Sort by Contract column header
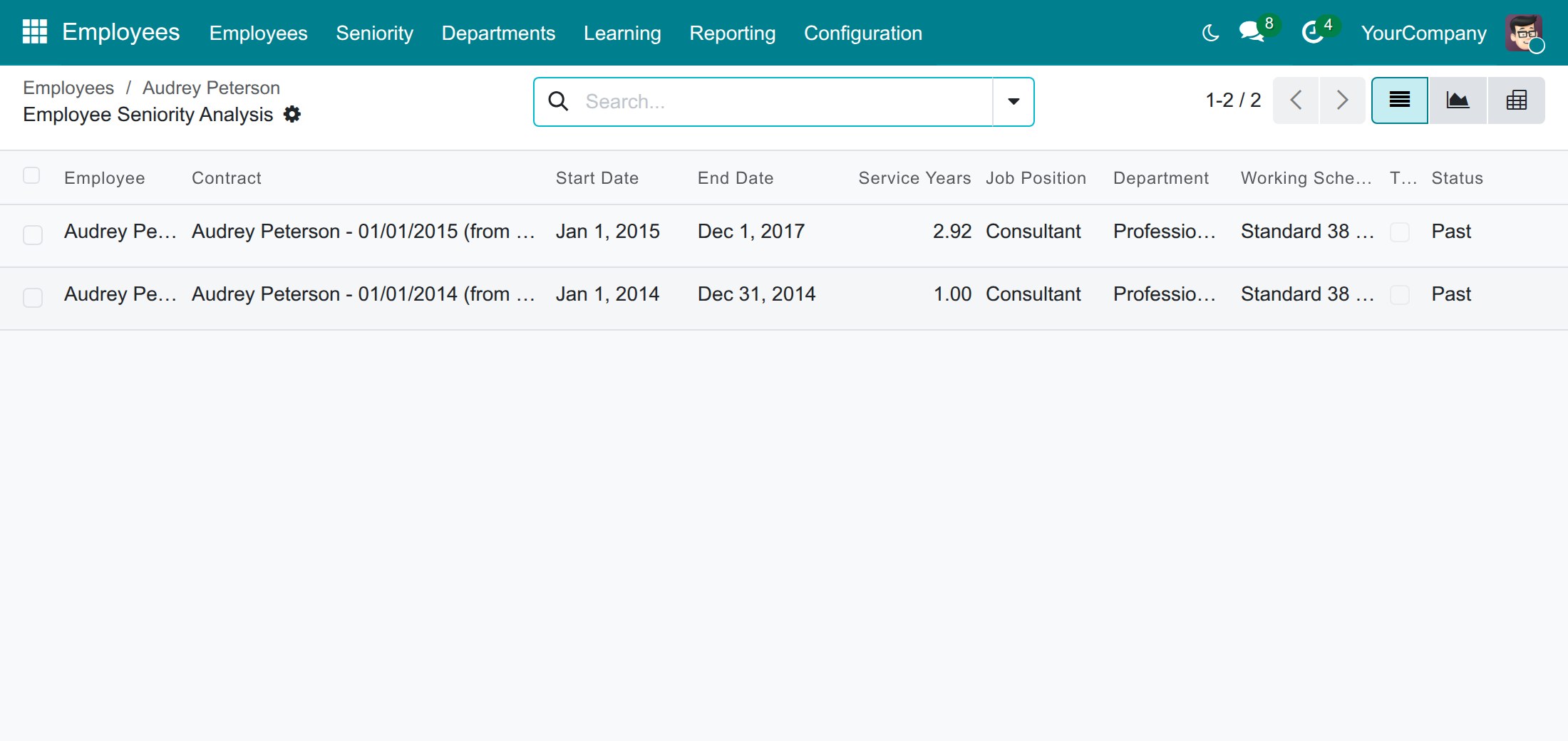The image size is (1568, 741). click(x=227, y=178)
